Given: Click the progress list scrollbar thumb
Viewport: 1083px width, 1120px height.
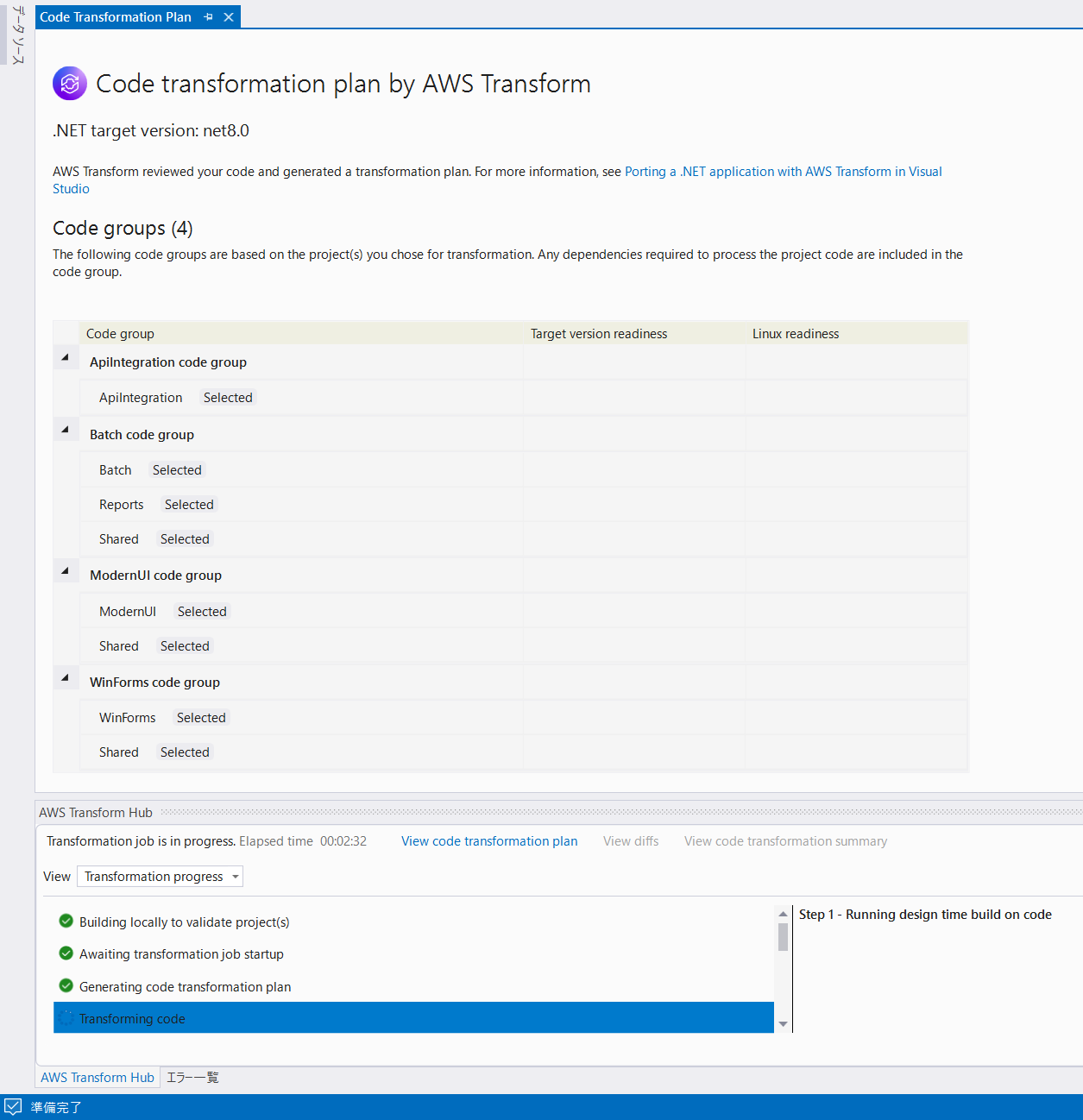Looking at the screenshot, I should tap(784, 937).
